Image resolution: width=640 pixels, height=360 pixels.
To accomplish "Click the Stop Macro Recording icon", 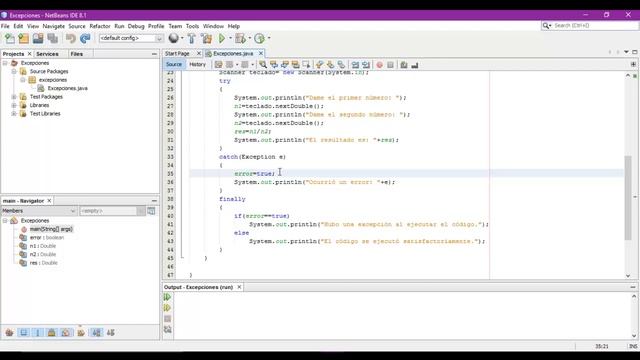I will pyautogui.click(x=391, y=64).
